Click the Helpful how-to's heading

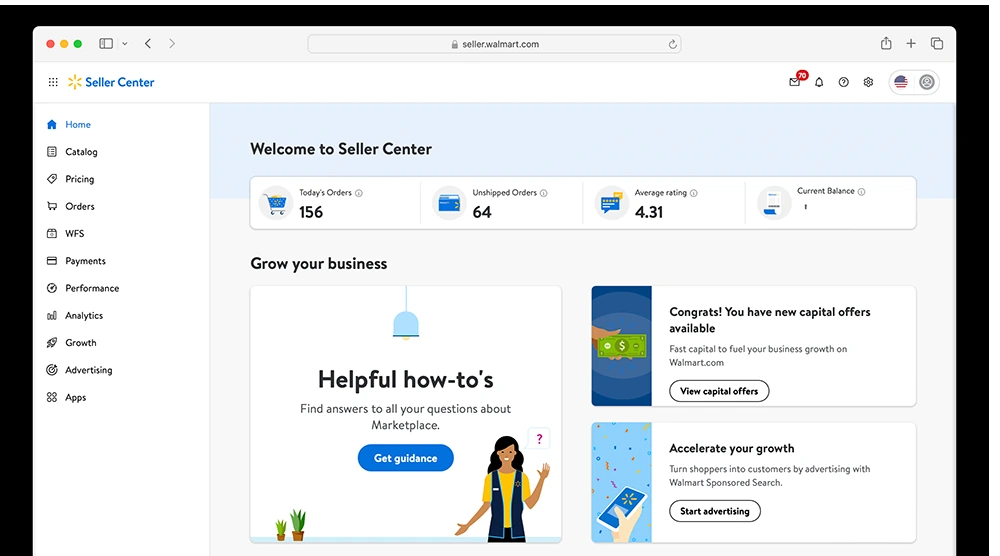[406, 379]
